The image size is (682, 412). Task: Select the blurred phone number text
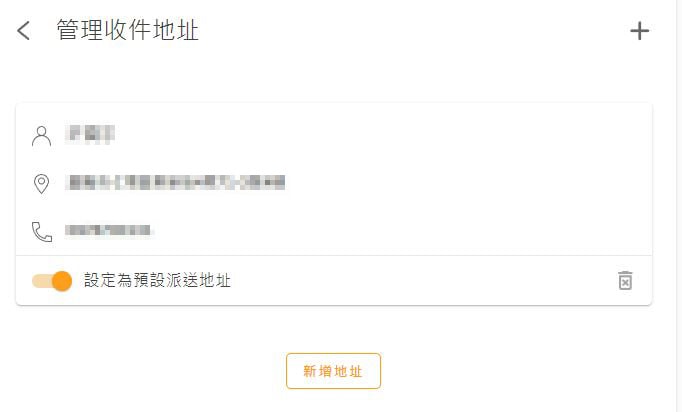coord(108,231)
